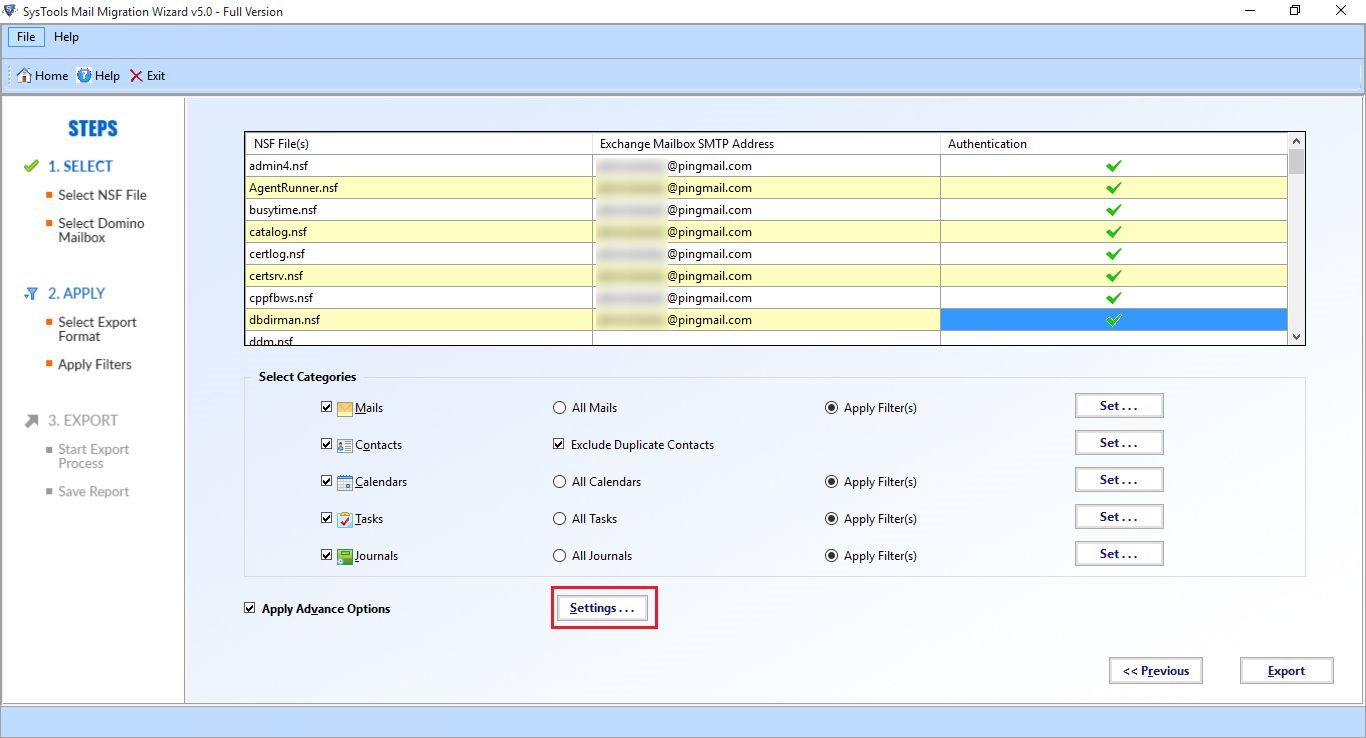The width and height of the screenshot is (1366, 738).
Task: Click authentication checkmark for admin4.nsf
Action: [1113, 166]
